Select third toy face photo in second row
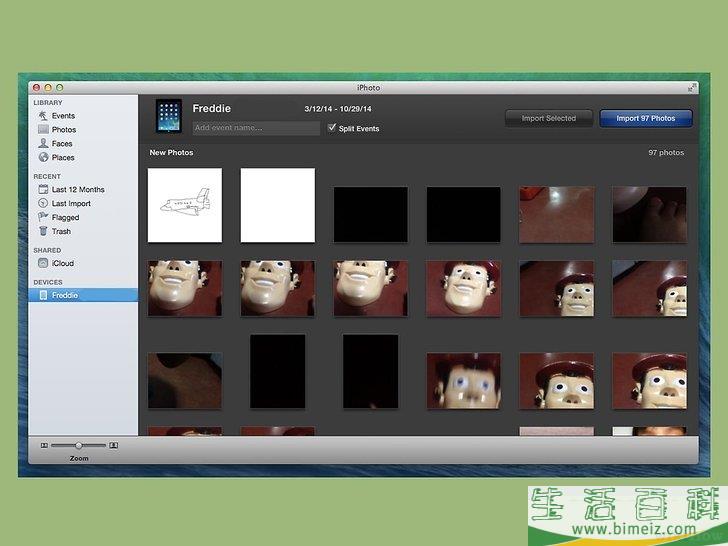The height and width of the screenshot is (546, 728). [x=370, y=288]
